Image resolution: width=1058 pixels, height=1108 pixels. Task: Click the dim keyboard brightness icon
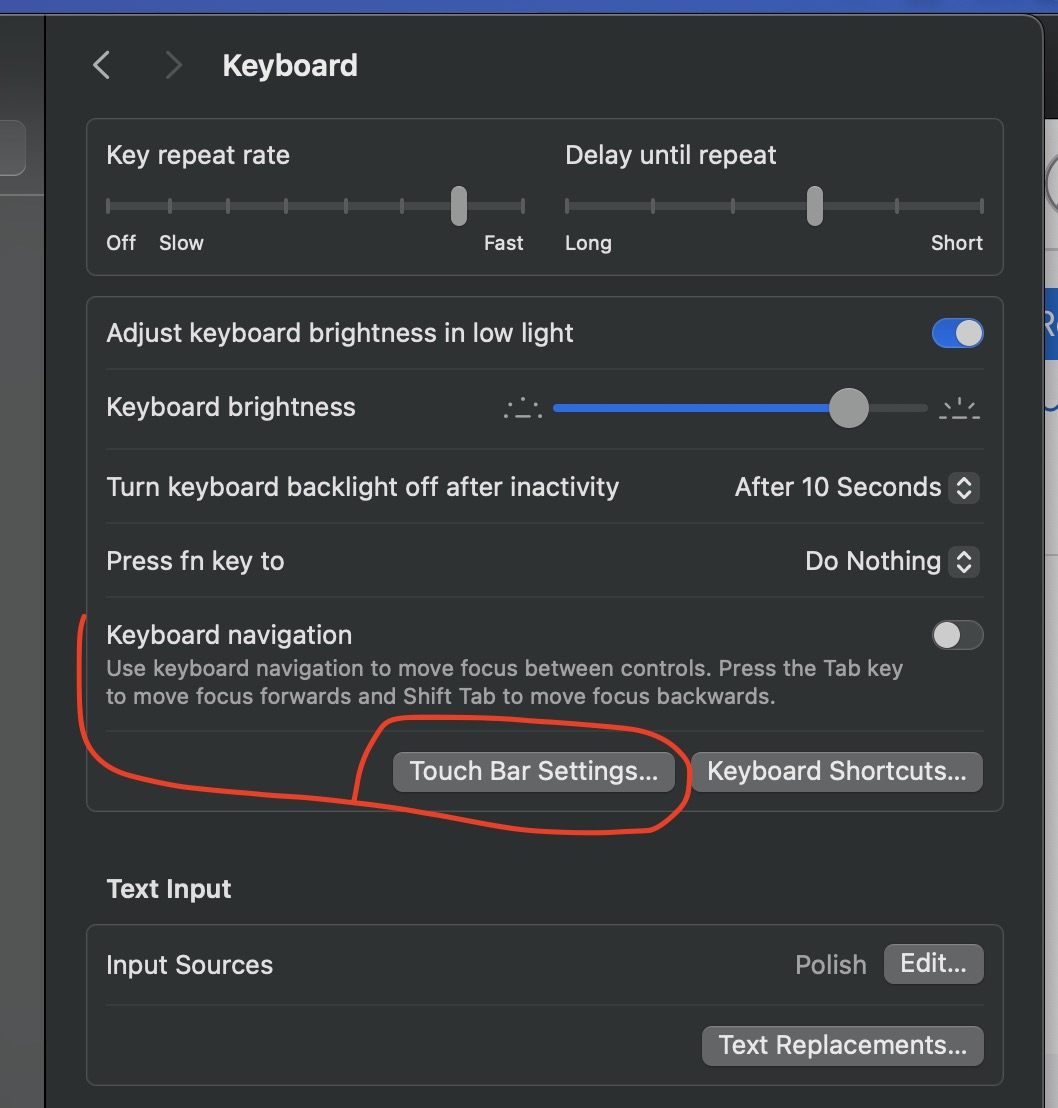523,408
